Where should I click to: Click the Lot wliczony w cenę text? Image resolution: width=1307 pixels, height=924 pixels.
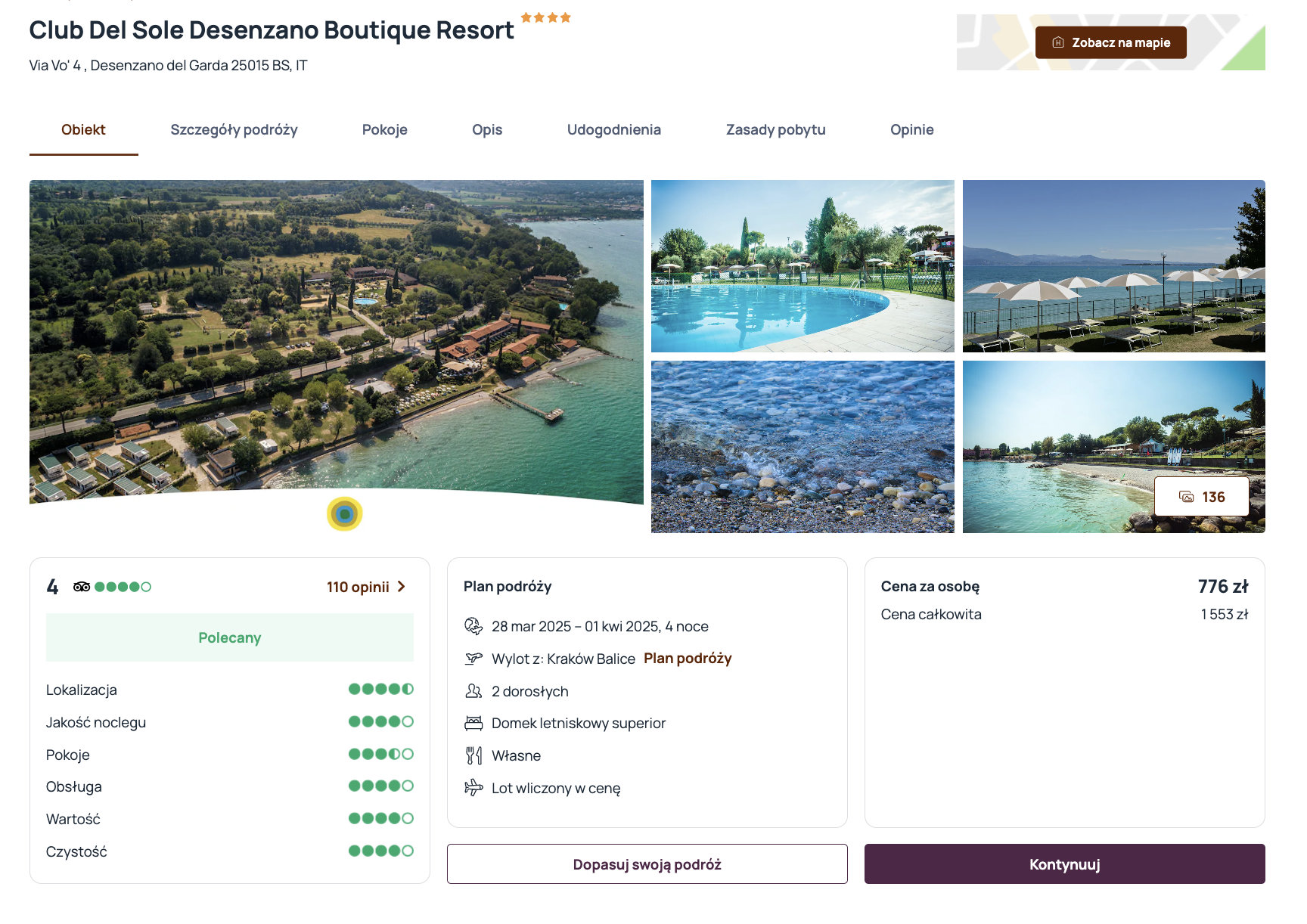(556, 788)
